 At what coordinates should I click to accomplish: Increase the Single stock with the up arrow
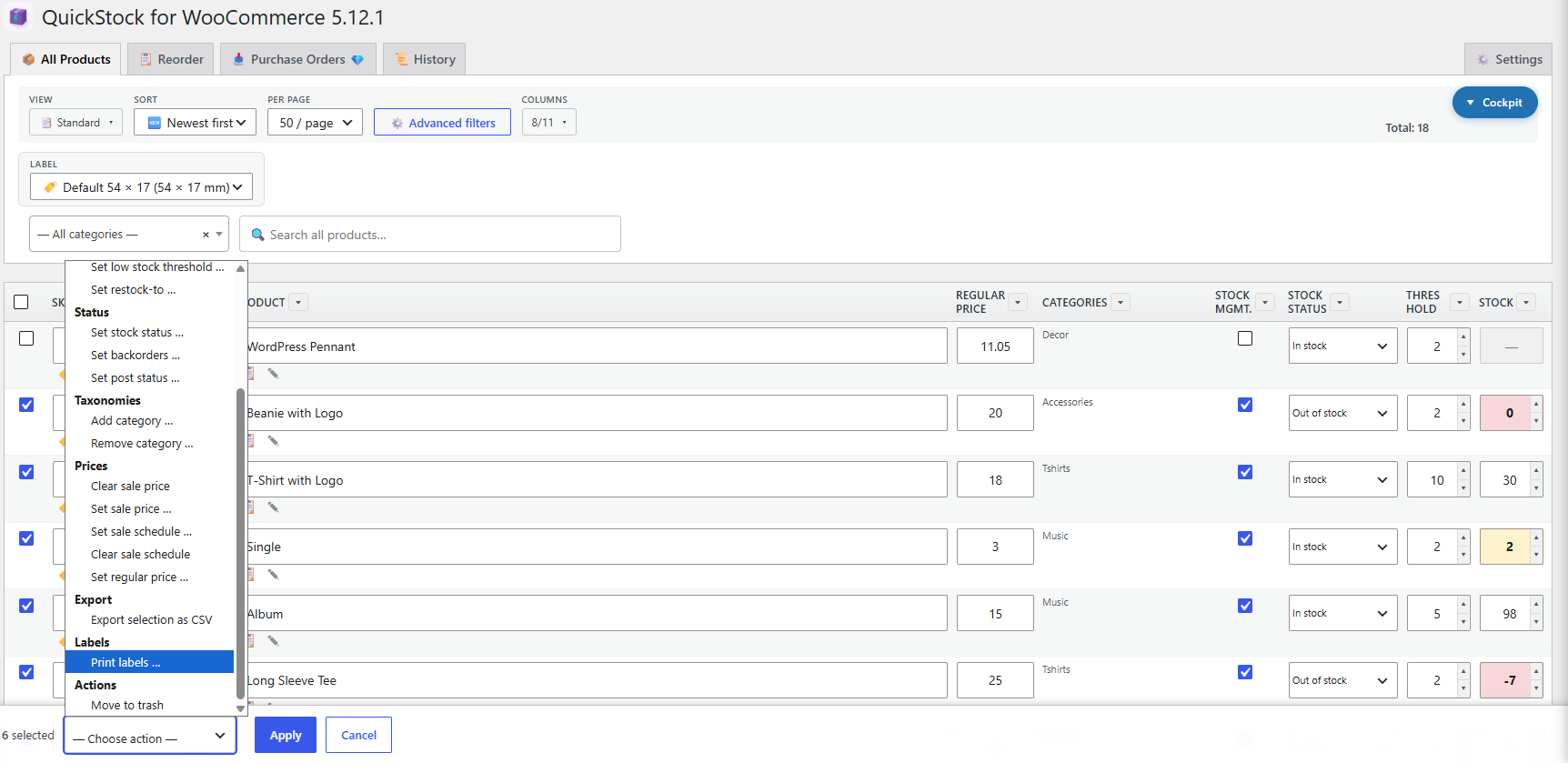click(1536, 537)
